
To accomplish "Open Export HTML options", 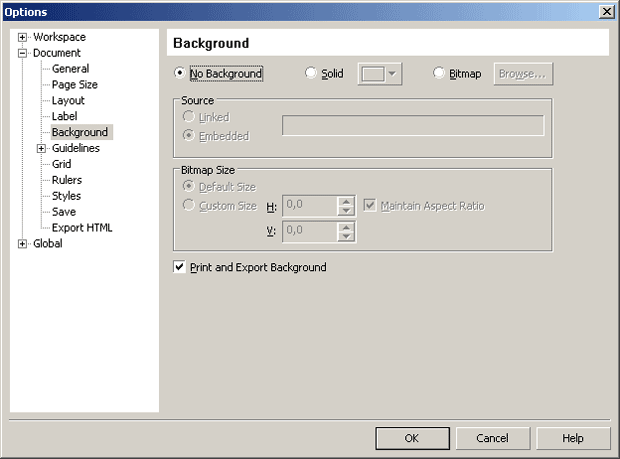I will pos(82,228).
